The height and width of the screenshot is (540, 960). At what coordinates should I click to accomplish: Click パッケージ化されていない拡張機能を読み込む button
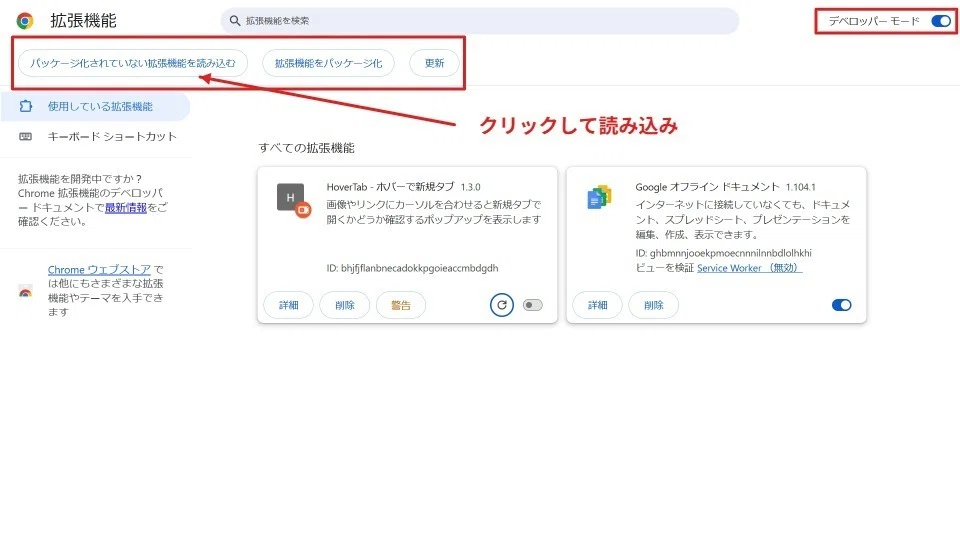click(x=133, y=63)
